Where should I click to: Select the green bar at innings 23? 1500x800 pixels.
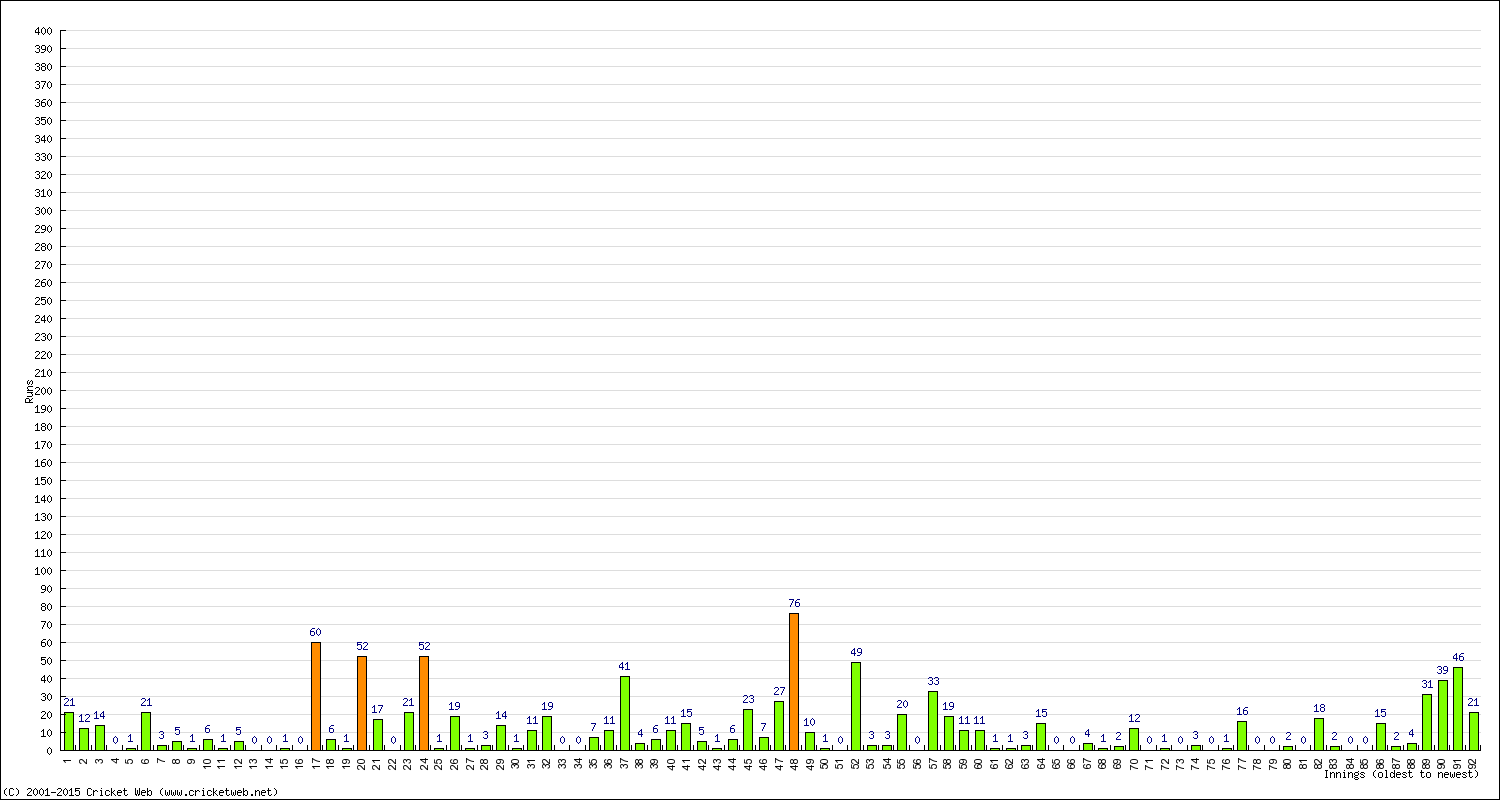(408, 731)
